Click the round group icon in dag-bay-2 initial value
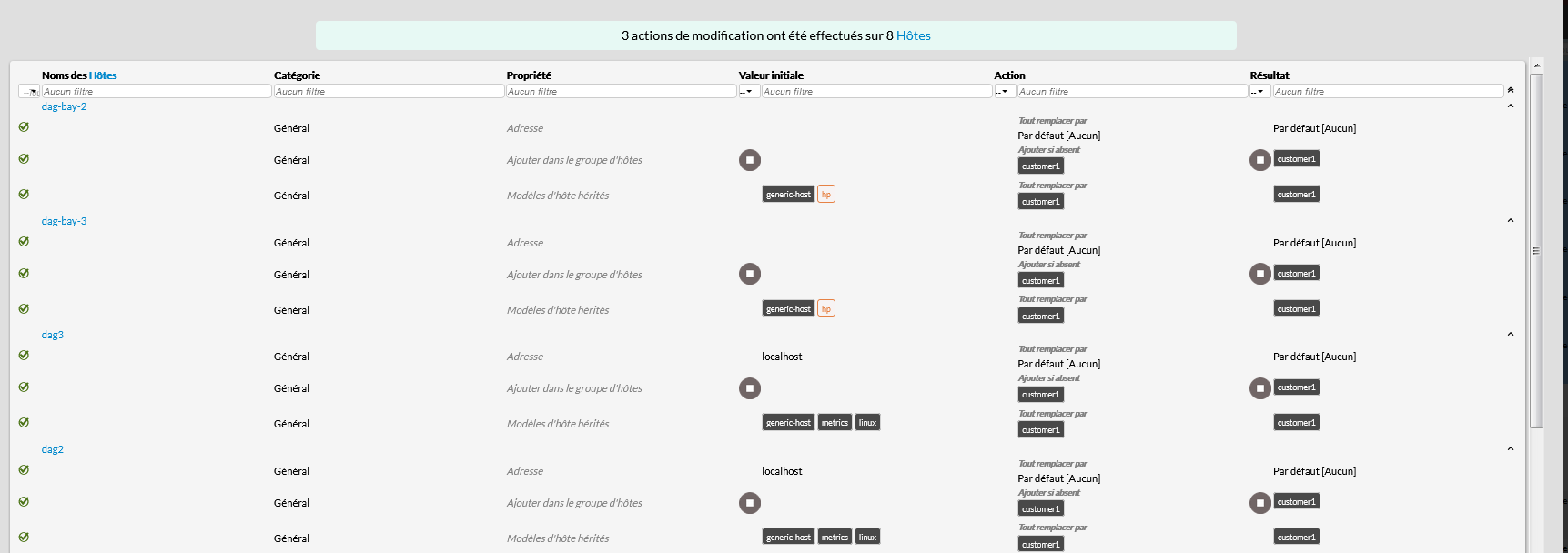Image resolution: width=1568 pixels, height=553 pixels. pyautogui.click(x=750, y=160)
